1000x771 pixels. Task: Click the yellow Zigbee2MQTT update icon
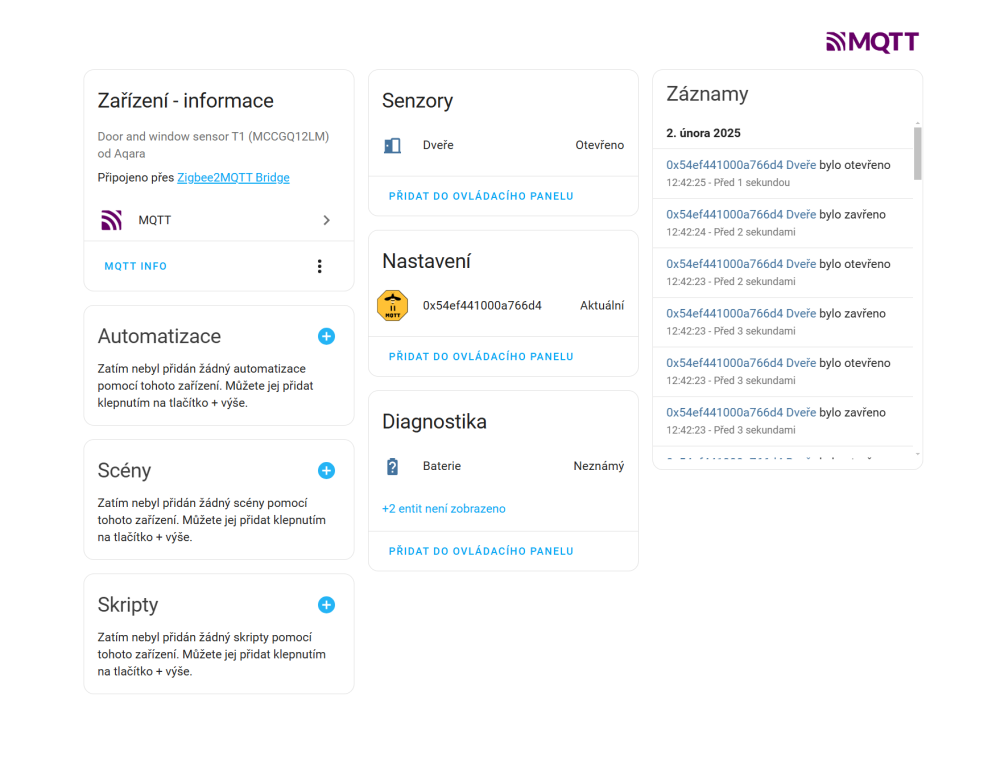[393, 306]
